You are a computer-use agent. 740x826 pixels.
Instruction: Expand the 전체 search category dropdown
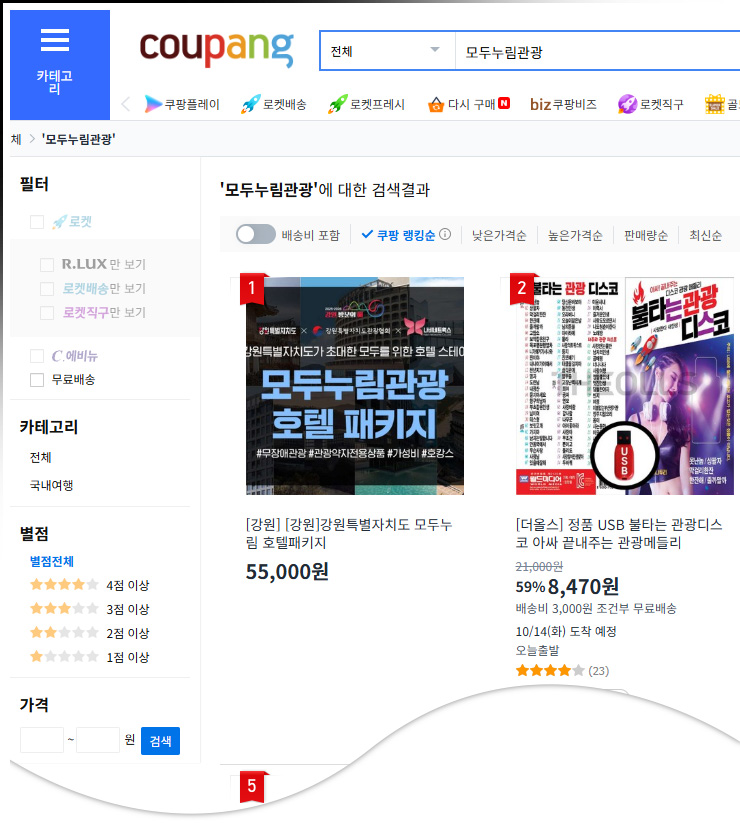click(385, 51)
